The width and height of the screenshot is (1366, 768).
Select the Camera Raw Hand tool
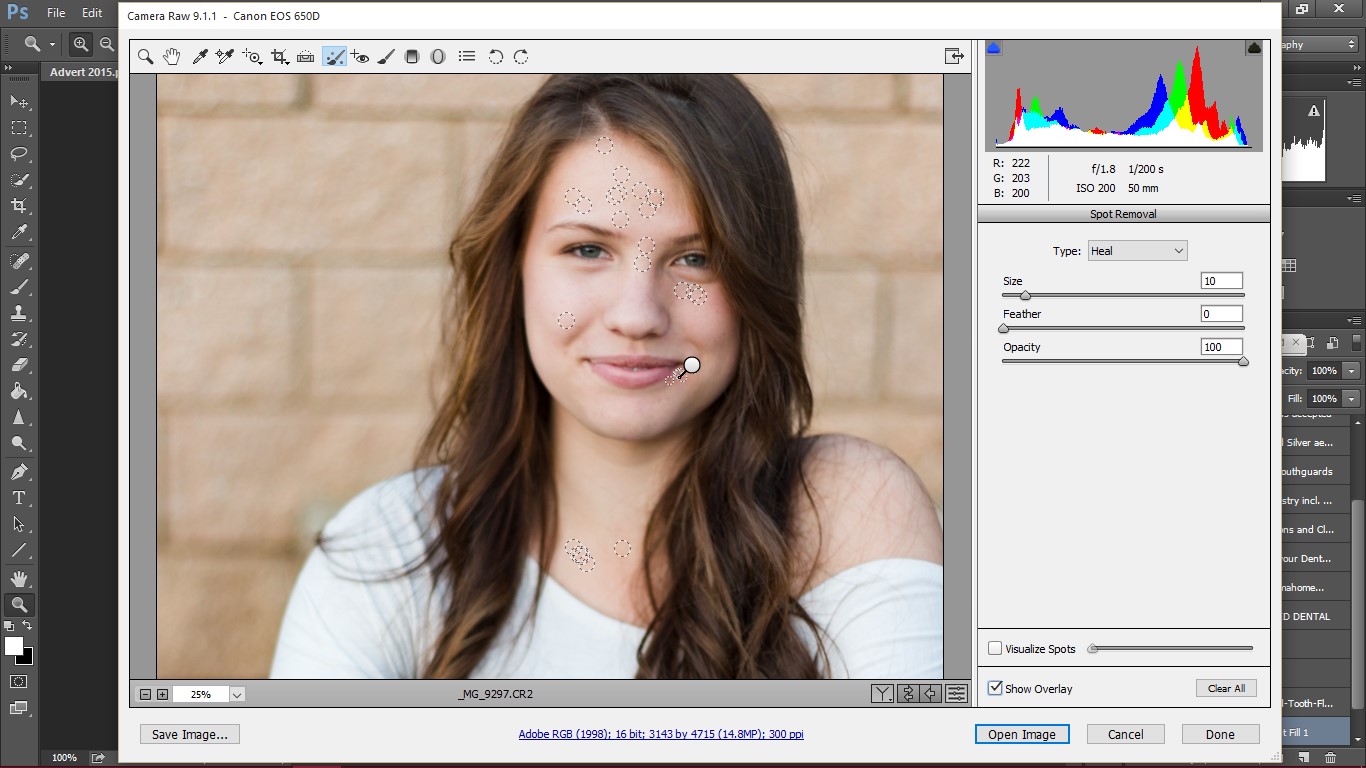[x=172, y=57]
